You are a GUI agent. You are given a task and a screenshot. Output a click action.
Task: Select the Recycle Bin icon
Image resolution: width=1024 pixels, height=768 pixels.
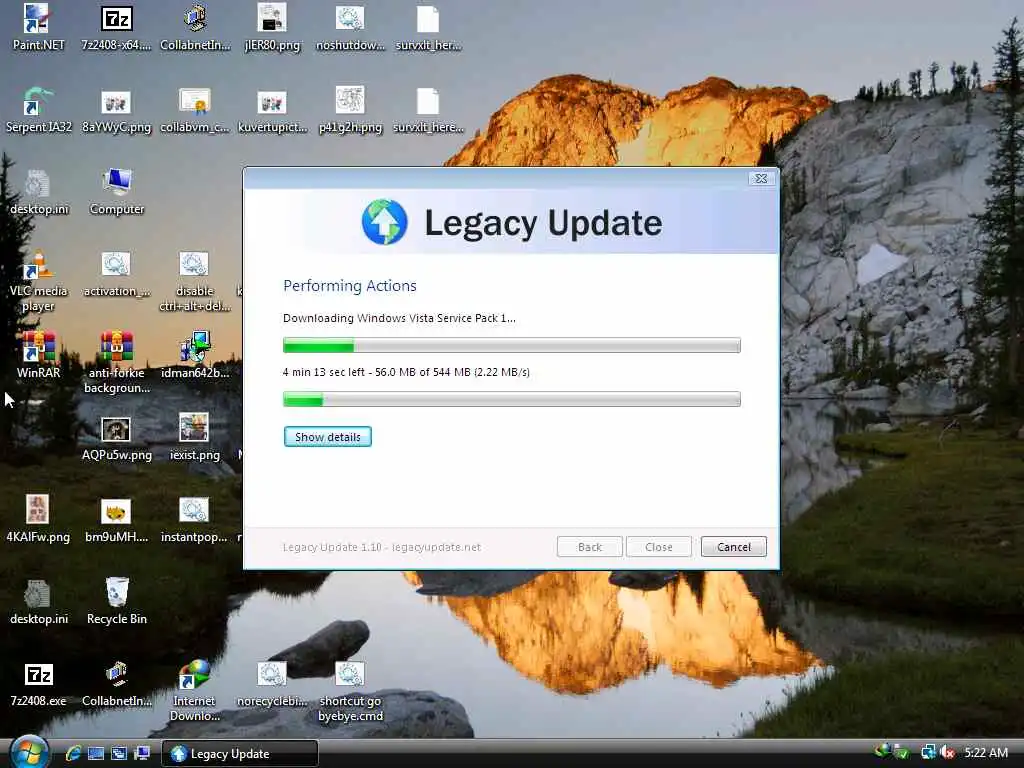point(116,601)
